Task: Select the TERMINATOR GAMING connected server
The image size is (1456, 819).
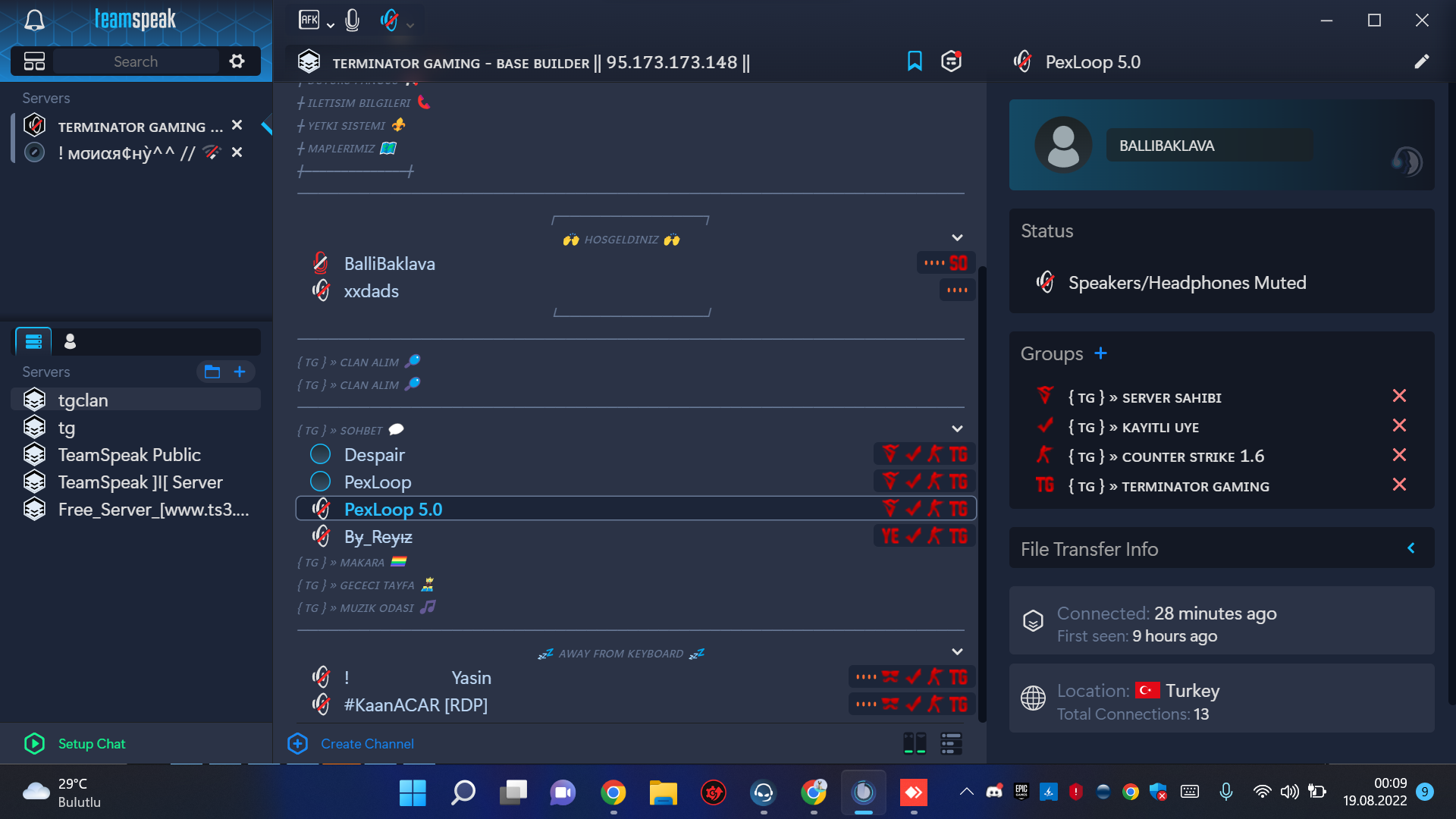Action: [140, 127]
